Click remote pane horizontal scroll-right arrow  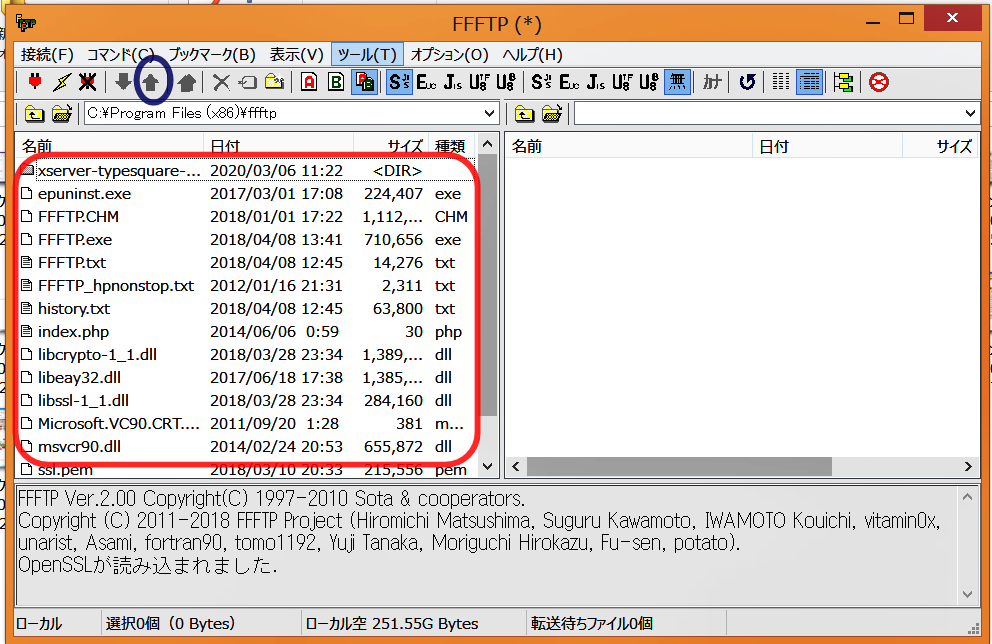(968, 467)
